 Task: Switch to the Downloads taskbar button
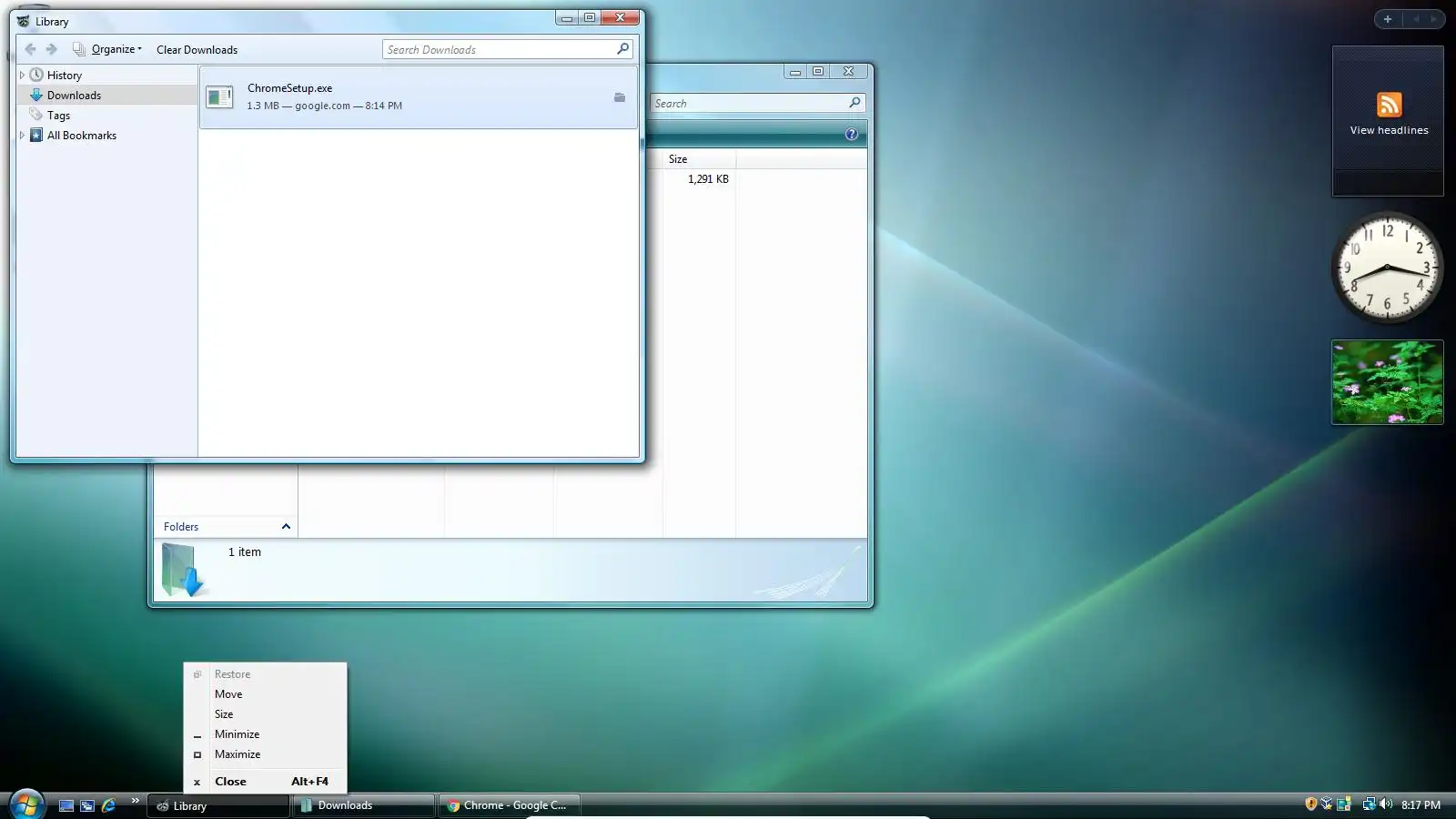click(x=364, y=805)
